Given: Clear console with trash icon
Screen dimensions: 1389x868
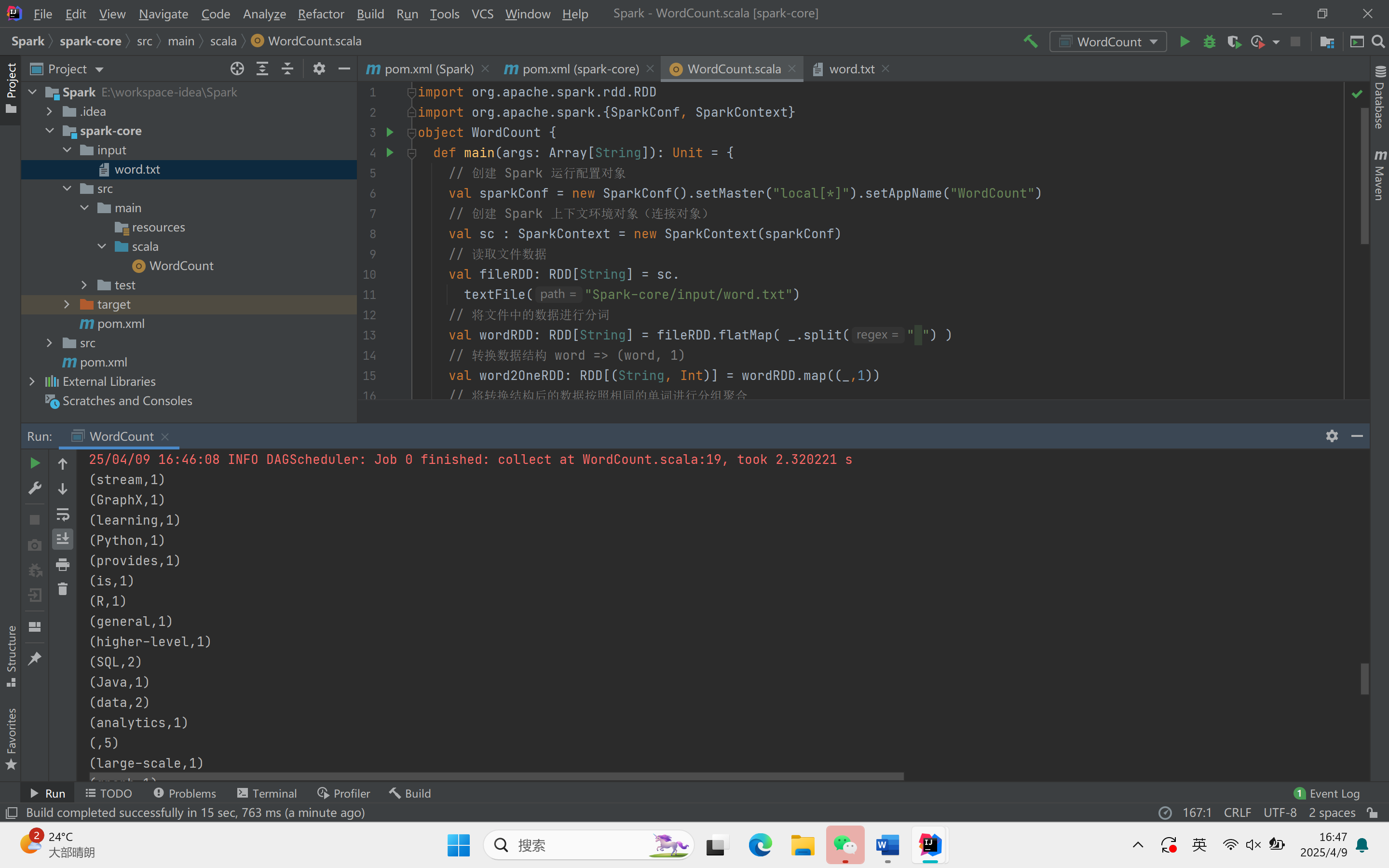Looking at the screenshot, I should pos(63,589).
